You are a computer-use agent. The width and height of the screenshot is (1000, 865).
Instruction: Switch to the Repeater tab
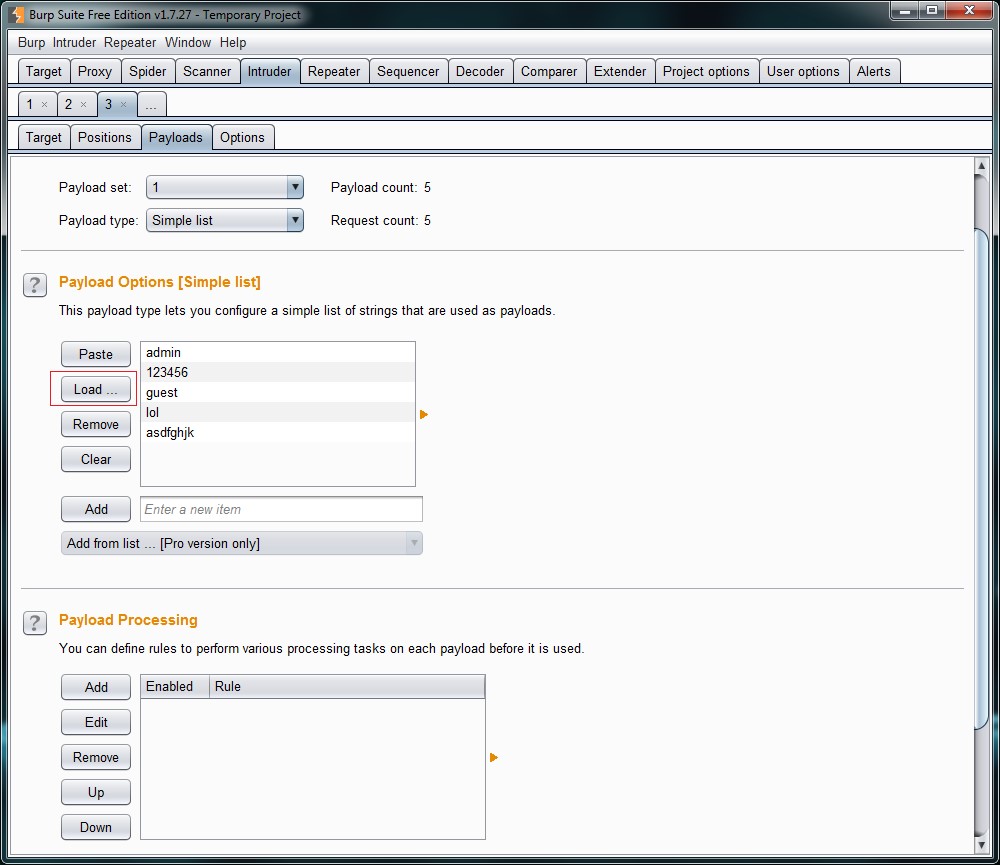tap(333, 71)
